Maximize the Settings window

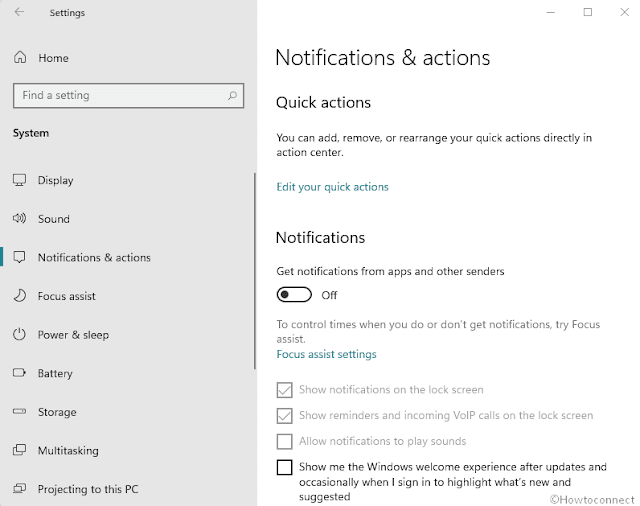point(587,12)
